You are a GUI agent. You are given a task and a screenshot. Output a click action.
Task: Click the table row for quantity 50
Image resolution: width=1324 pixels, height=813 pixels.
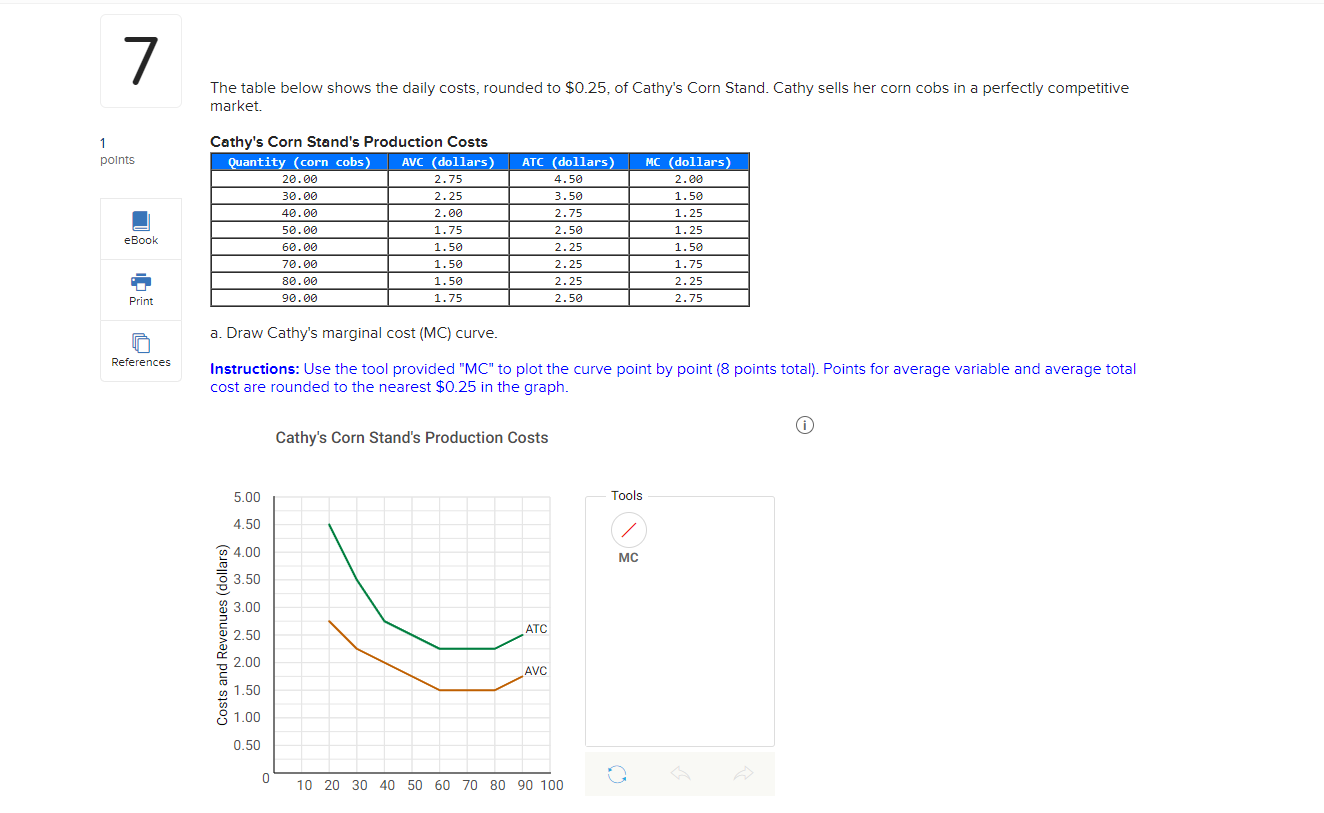(x=298, y=229)
